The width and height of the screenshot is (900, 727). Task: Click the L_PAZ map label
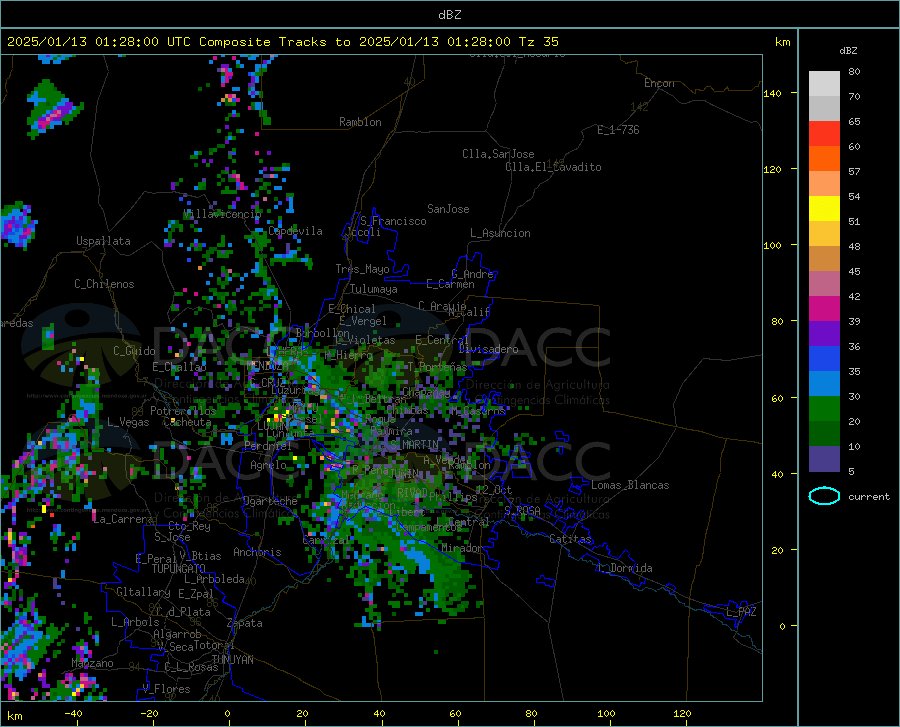(741, 612)
